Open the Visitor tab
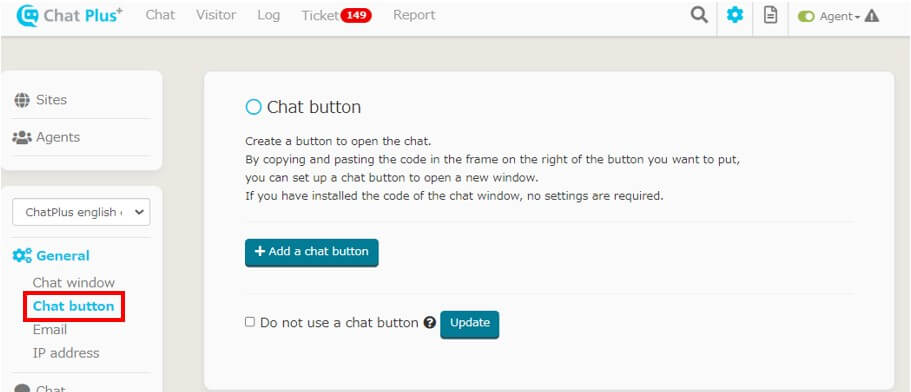The width and height of the screenshot is (911, 392). [216, 15]
